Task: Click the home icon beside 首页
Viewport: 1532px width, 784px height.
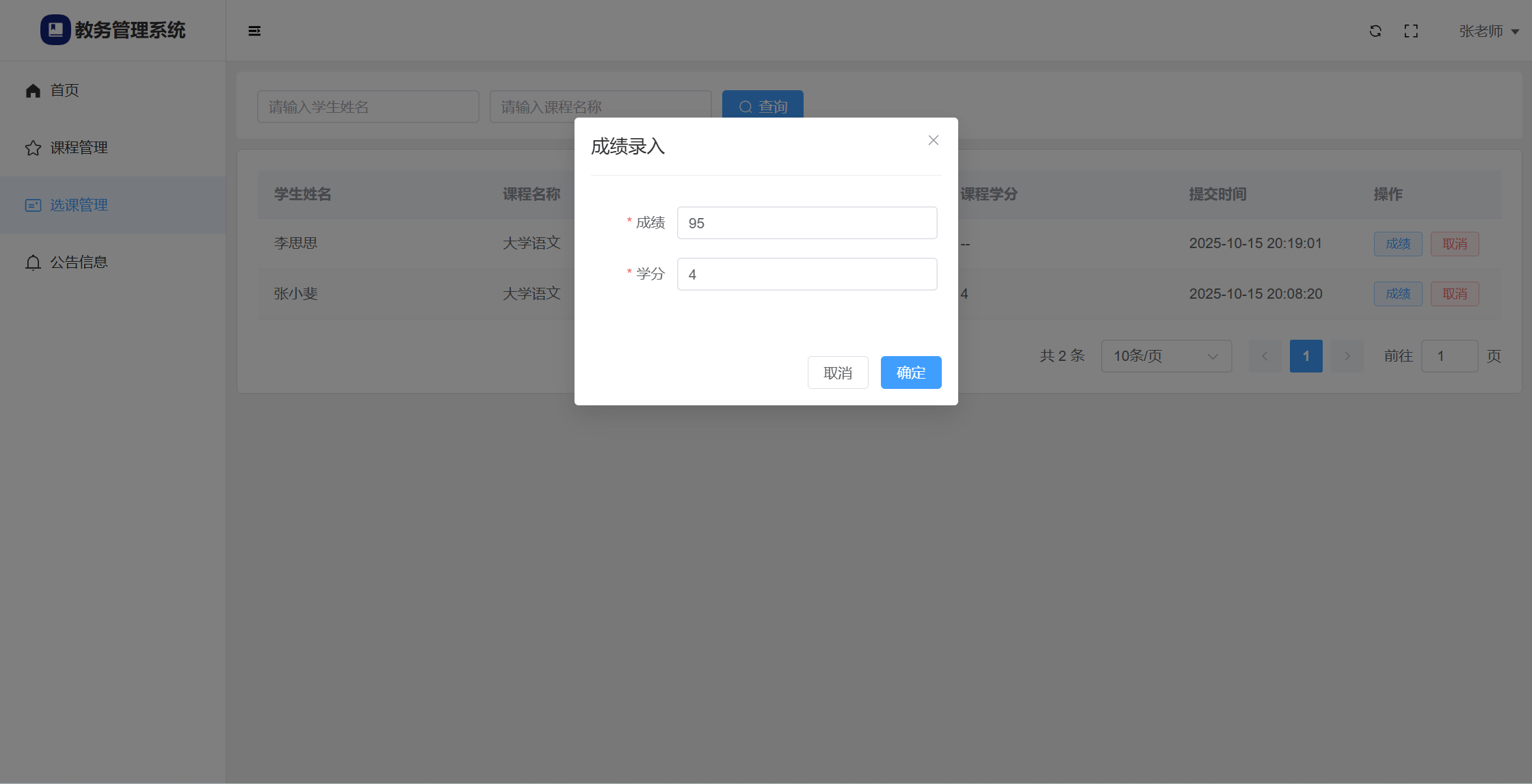Action: 33,90
